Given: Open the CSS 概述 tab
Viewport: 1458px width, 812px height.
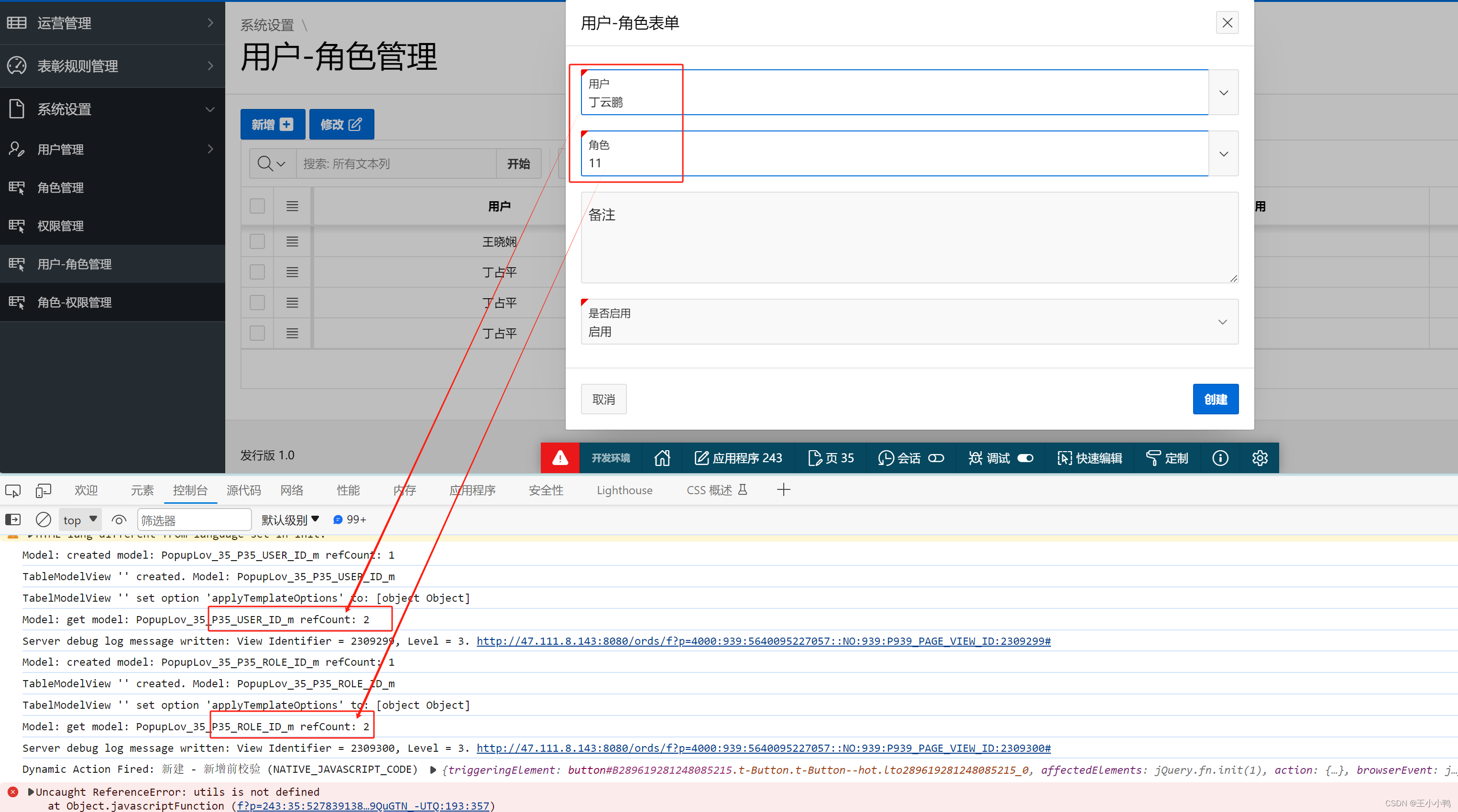Looking at the screenshot, I should pos(716,490).
